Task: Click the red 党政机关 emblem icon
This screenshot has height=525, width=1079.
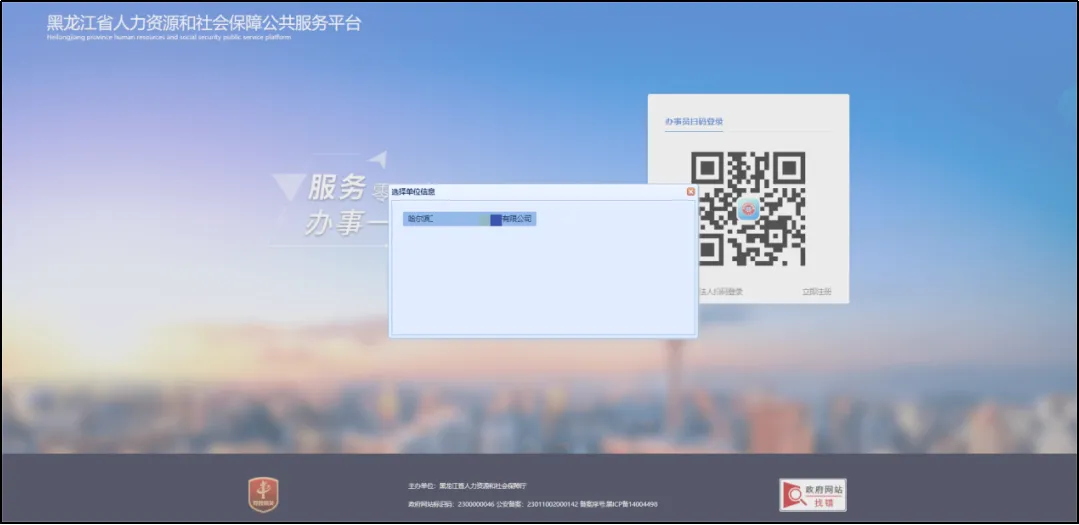Action: (263, 495)
